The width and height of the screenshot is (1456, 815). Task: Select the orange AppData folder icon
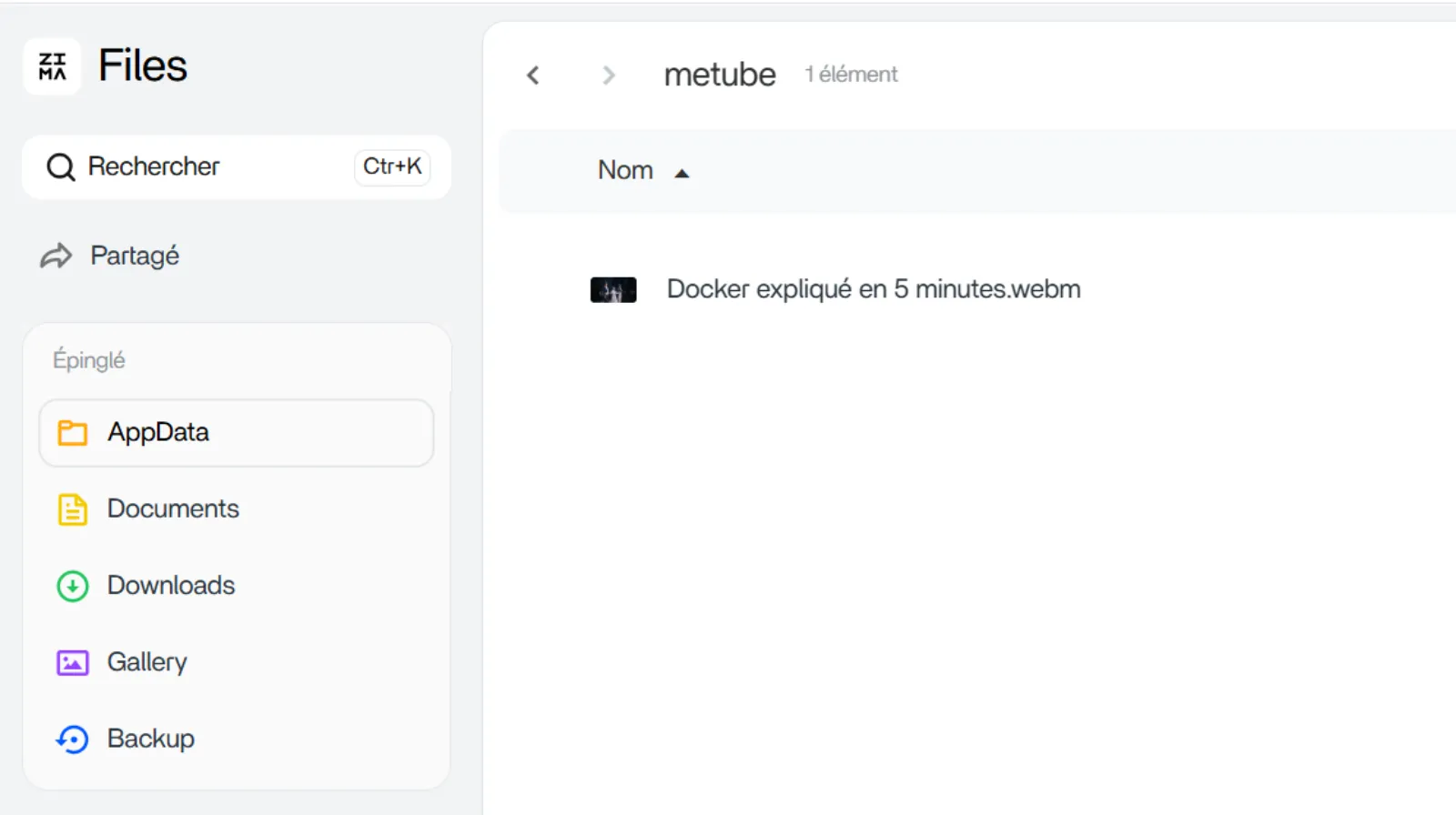73,432
